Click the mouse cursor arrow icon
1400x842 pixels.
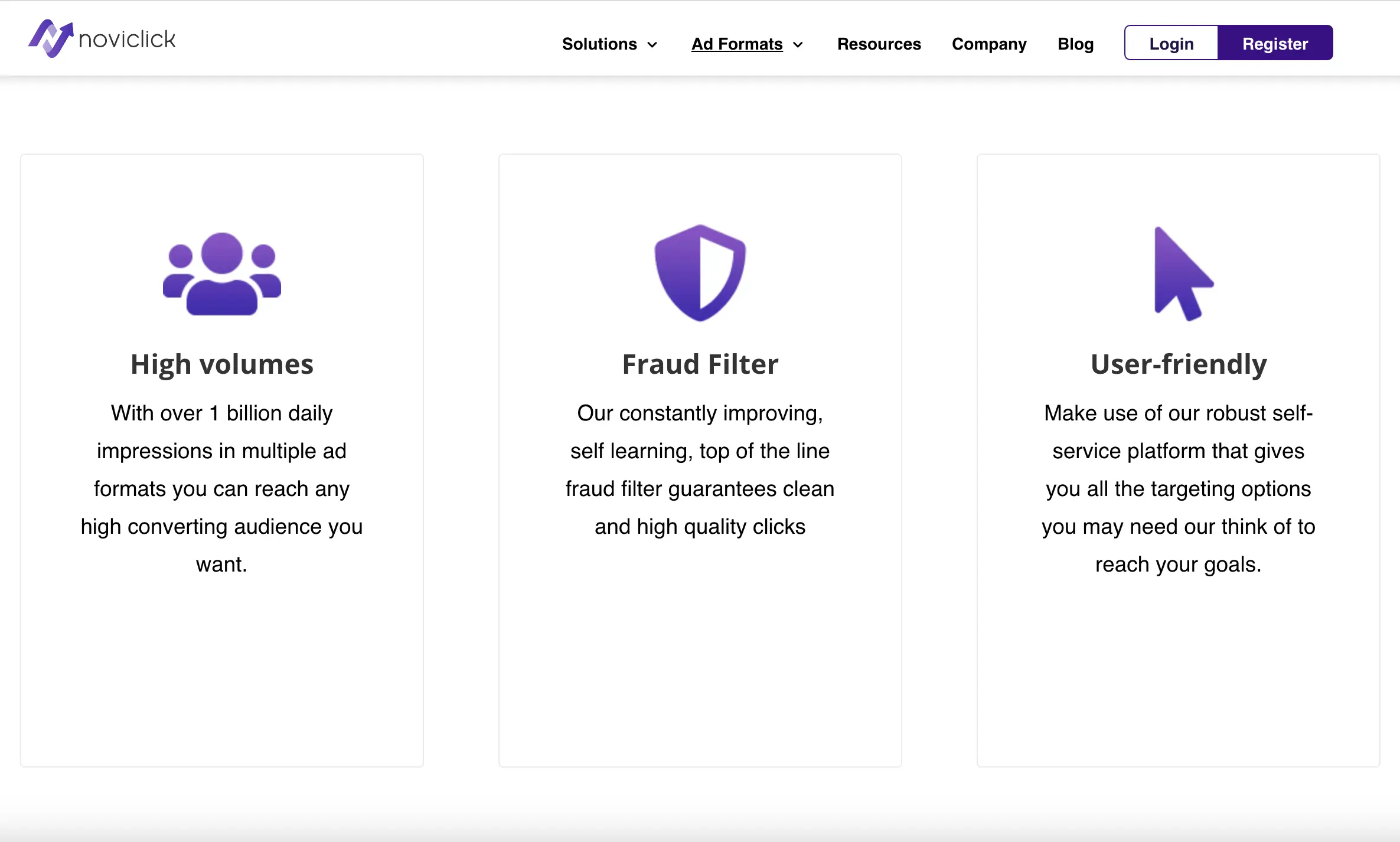(1182, 273)
